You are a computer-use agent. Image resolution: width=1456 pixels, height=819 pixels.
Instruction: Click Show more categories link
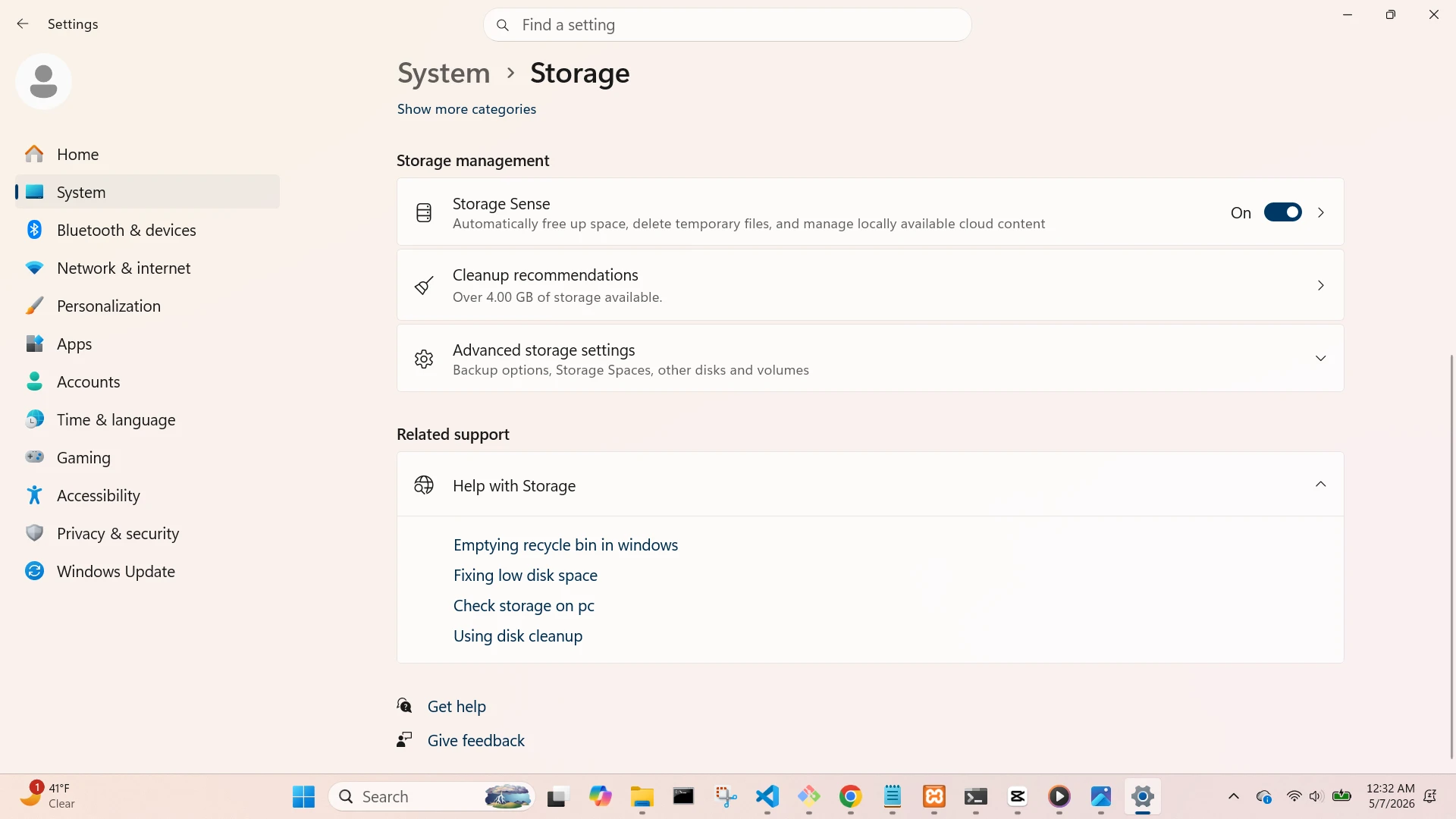[466, 109]
